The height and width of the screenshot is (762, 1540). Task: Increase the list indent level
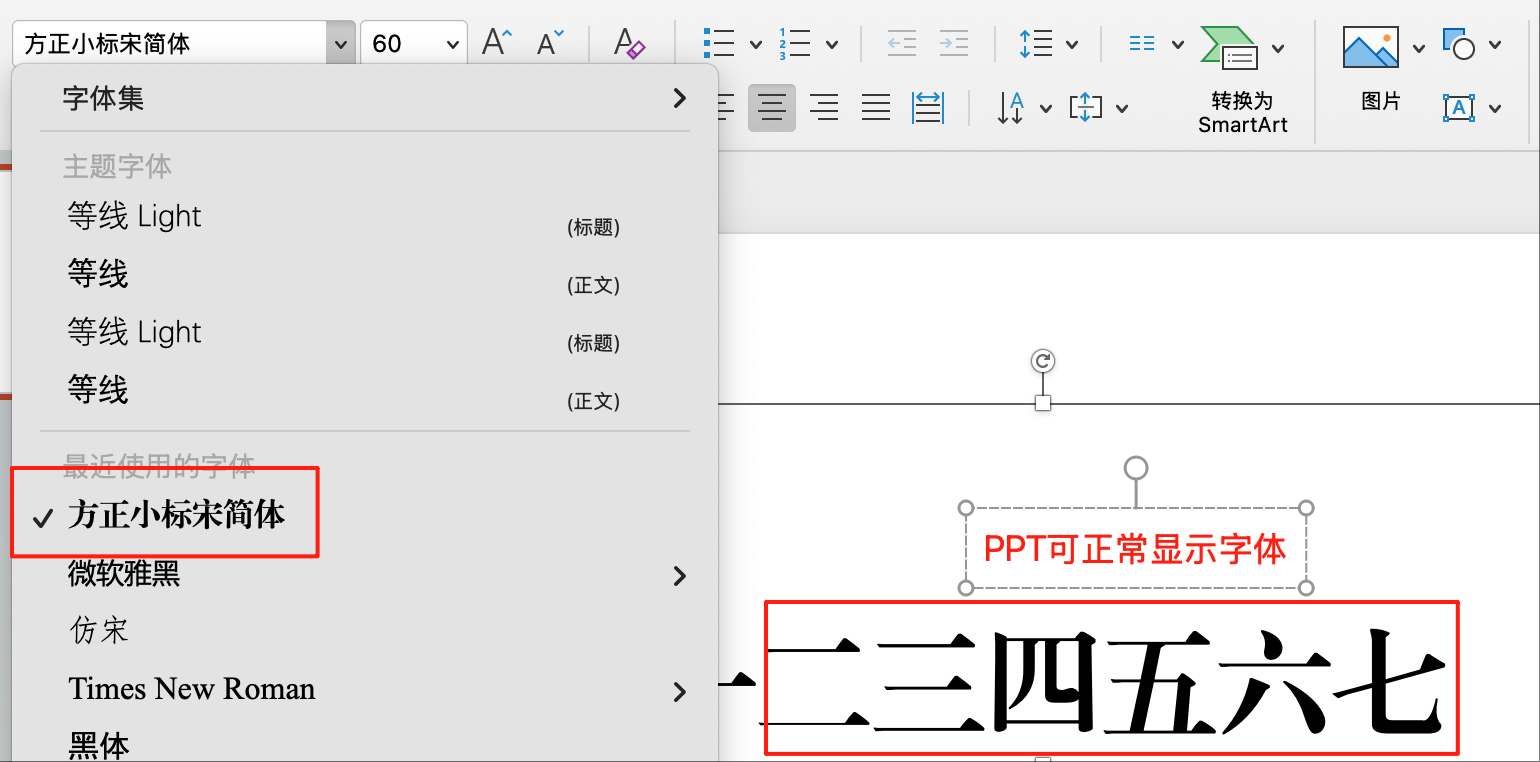(954, 43)
